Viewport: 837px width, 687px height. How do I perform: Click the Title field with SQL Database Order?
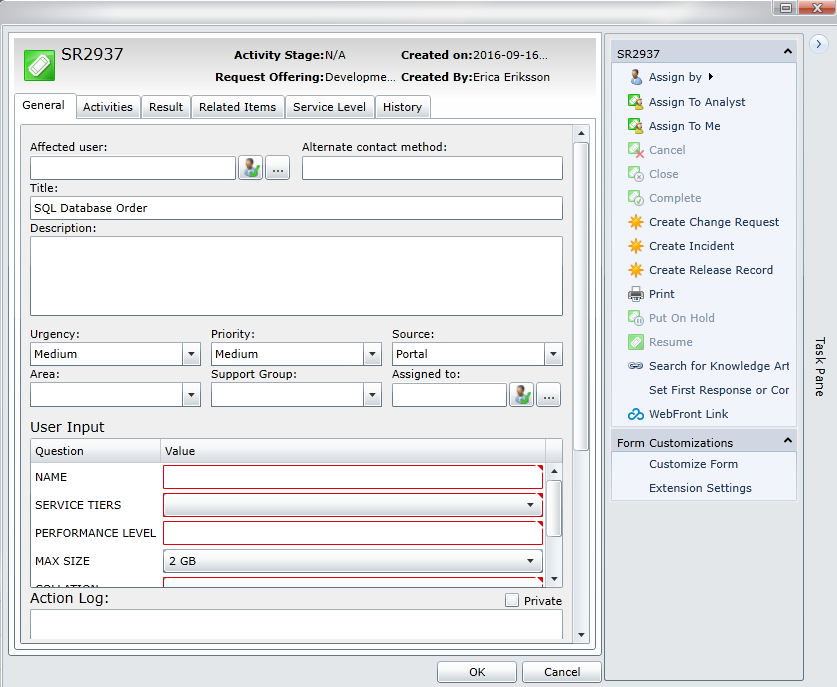(296, 208)
